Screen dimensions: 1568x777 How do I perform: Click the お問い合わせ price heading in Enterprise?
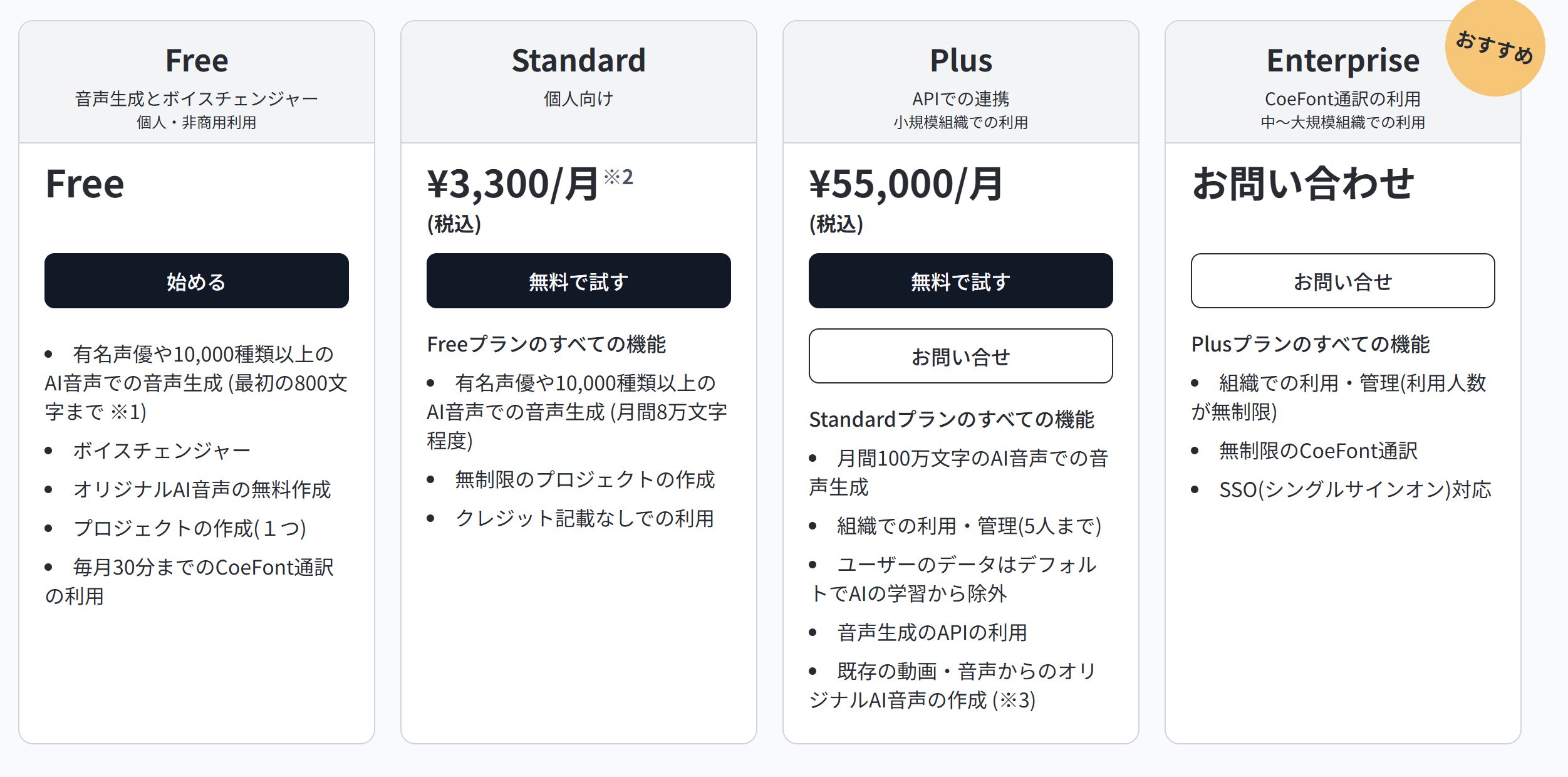click(1303, 184)
